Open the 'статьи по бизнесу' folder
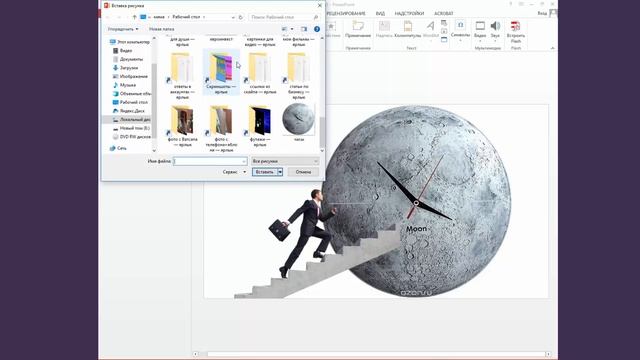The width and height of the screenshot is (640, 360). coord(298,76)
